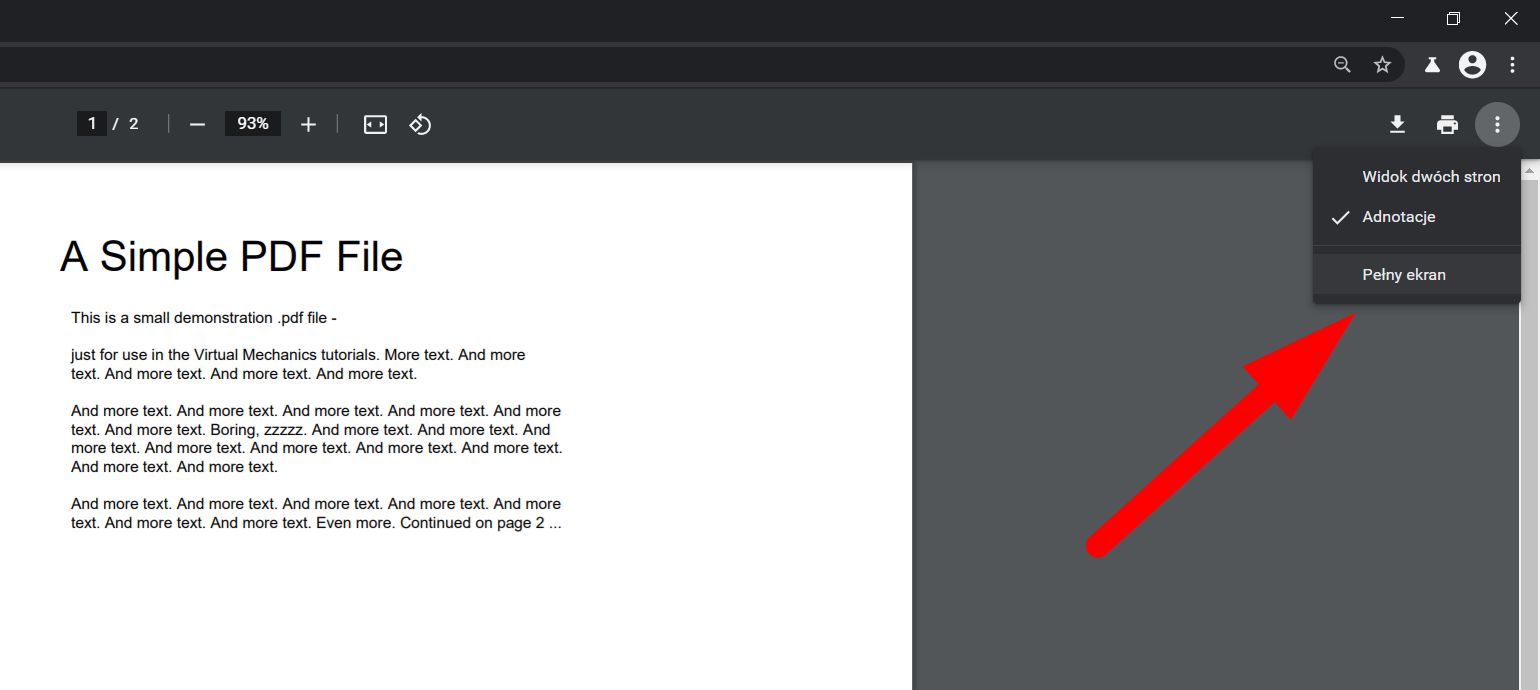Toggle the Adnotacje checkmark option
Image resolution: width=1540 pixels, height=690 pixels.
click(x=1398, y=217)
